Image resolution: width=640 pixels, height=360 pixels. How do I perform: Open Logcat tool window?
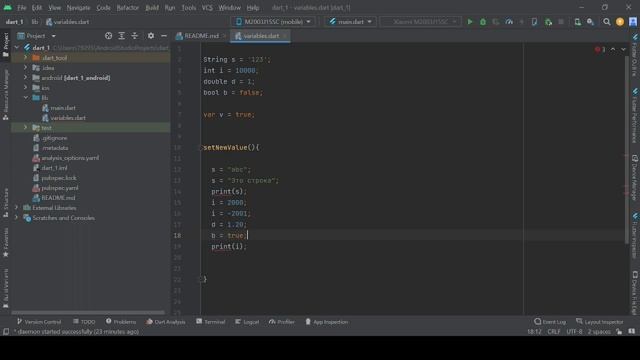(247, 322)
